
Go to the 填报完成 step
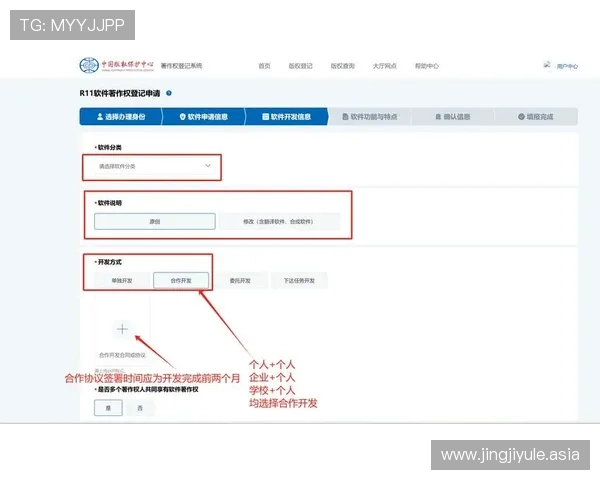click(536, 117)
